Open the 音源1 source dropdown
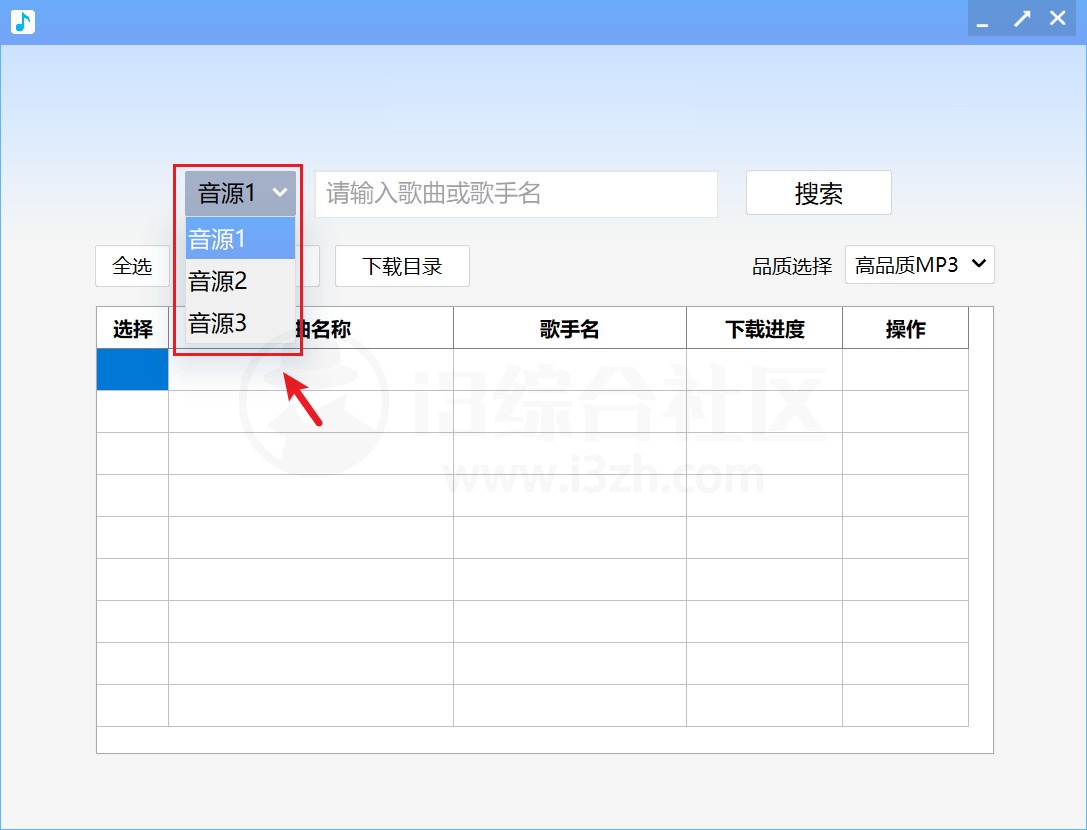Screen dimensions: 1087x830 pos(241,193)
